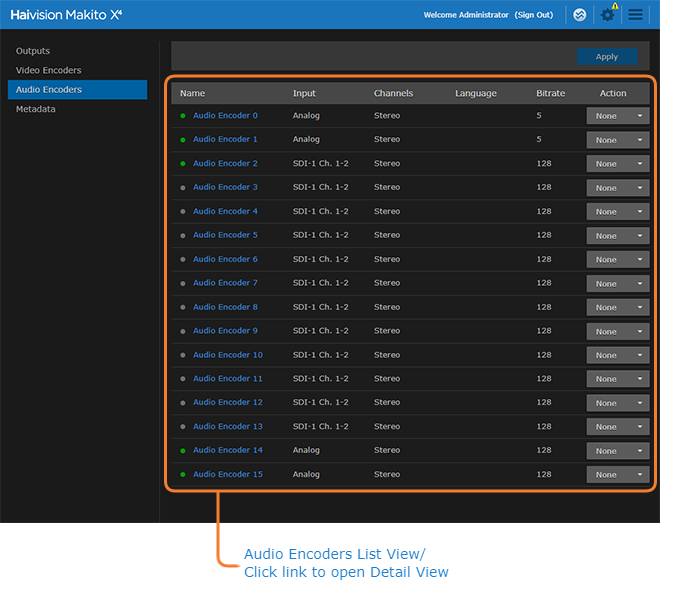Click green status dot of Audio Encoder 14
Viewport: 680px width, 601px height.
183,451
